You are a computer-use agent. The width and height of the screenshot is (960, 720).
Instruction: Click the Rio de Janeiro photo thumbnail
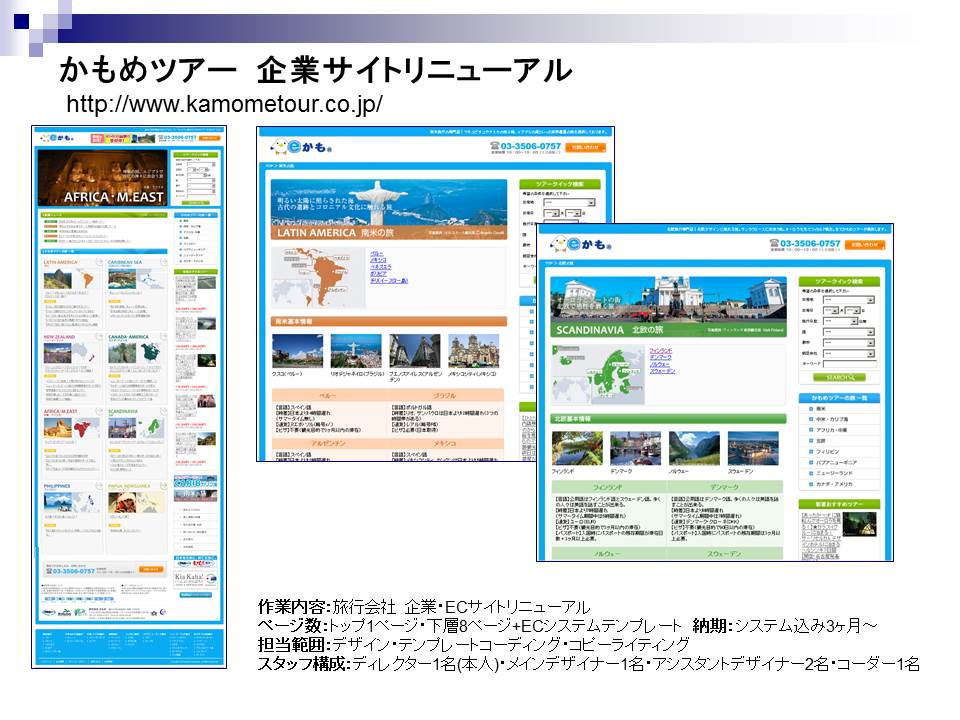(356, 351)
